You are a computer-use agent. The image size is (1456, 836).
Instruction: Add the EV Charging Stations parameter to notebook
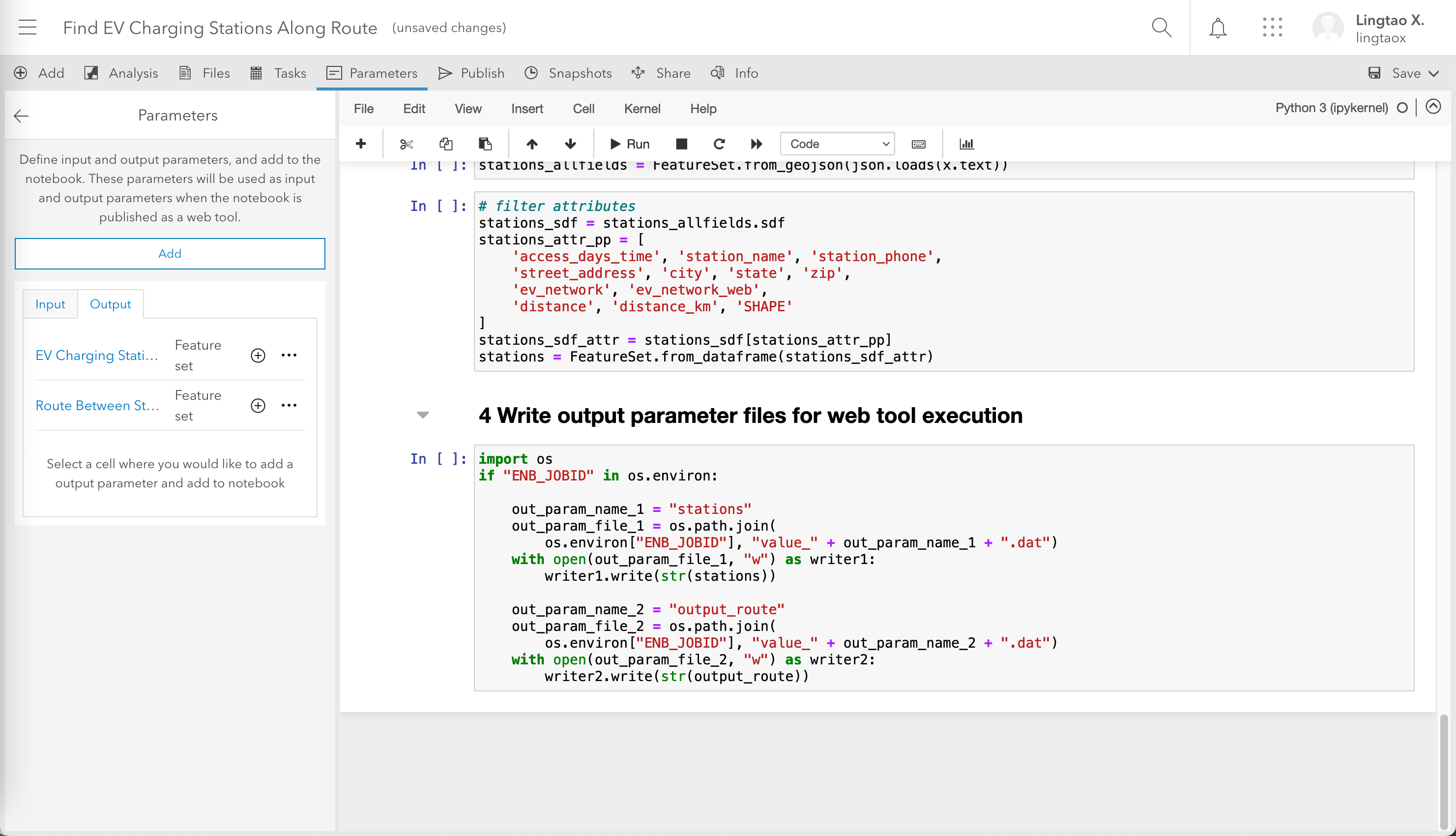click(x=258, y=355)
